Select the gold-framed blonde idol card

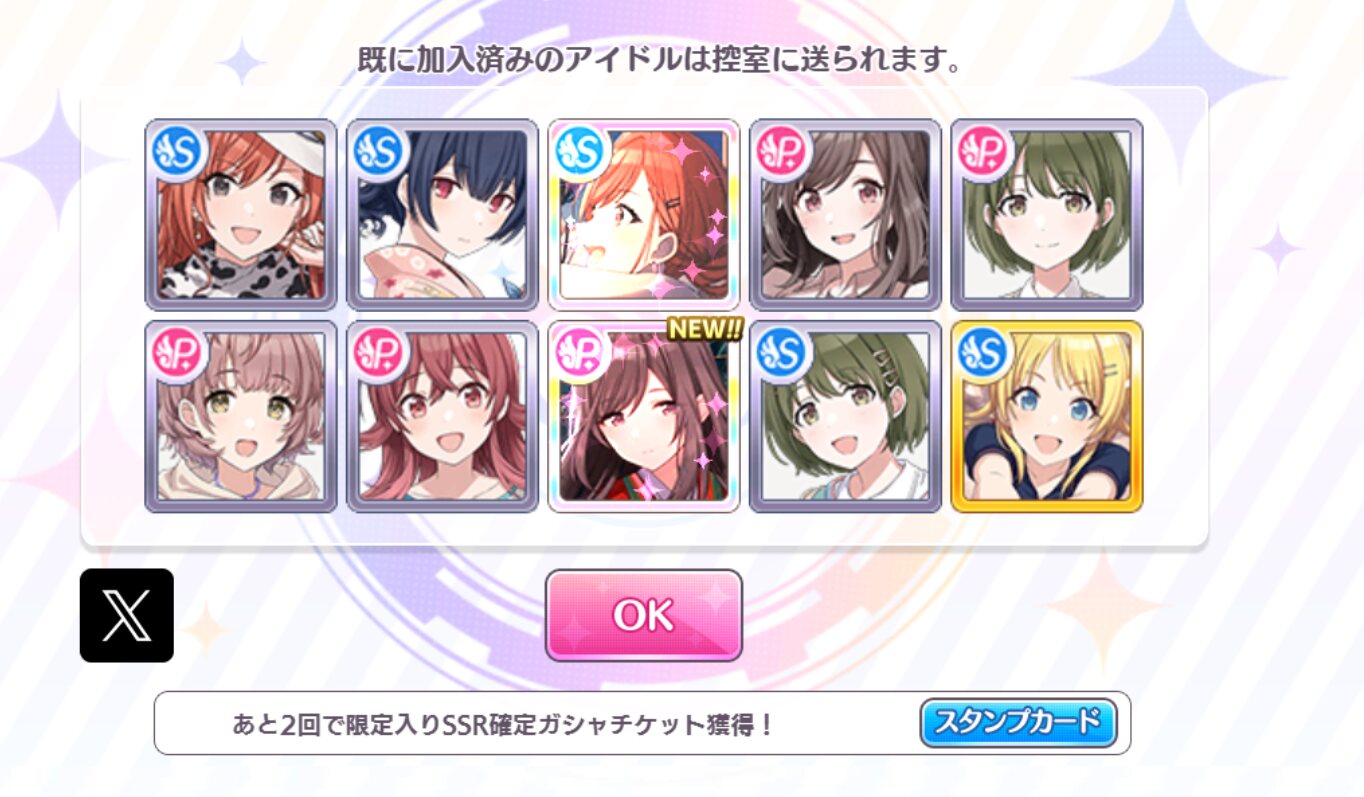pos(1047,416)
